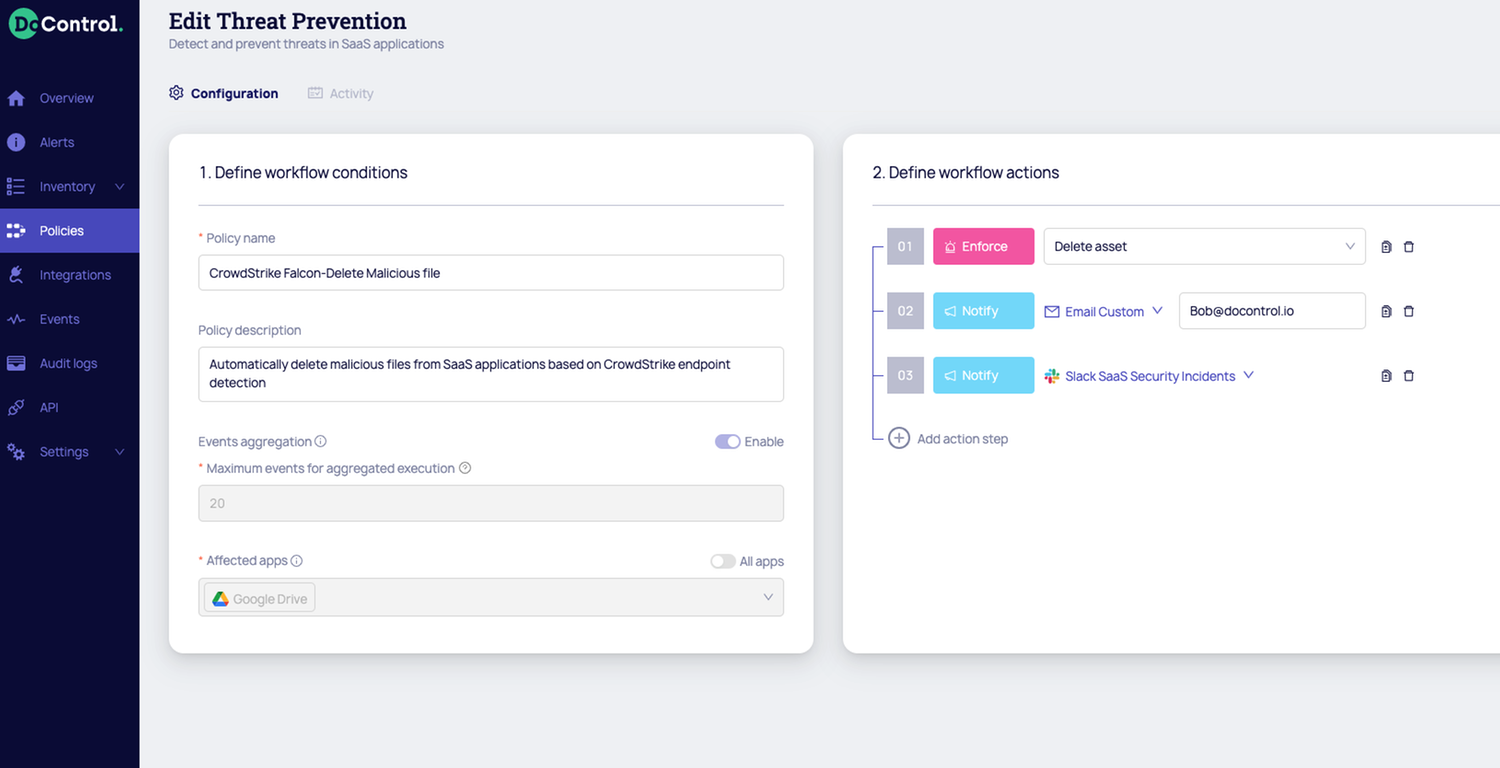Open the Overview page from the sidebar

(x=64, y=97)
